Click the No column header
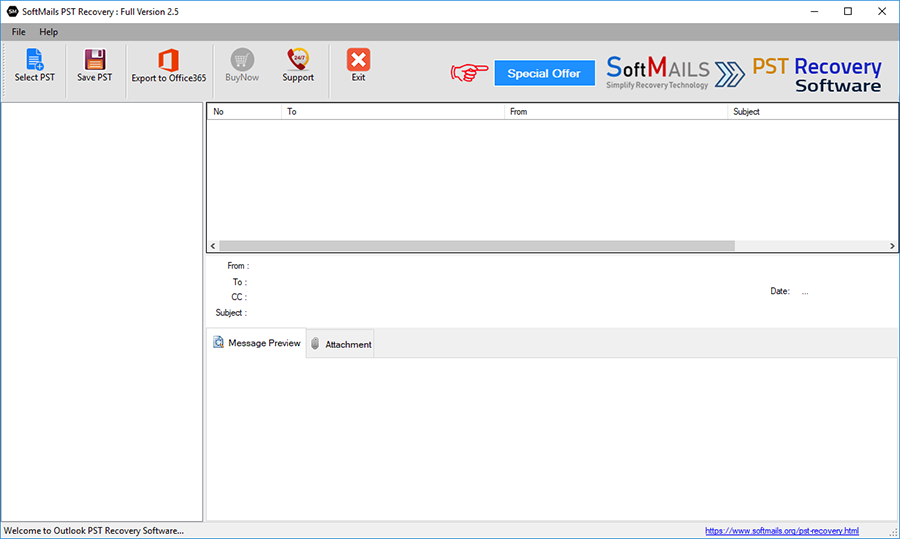The image size is (900, 539). (244, 111)
